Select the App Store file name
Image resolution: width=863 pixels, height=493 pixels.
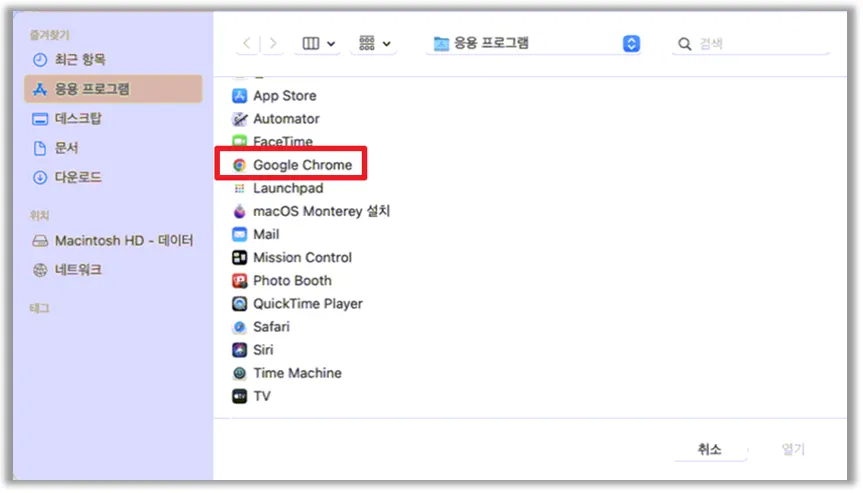click(x=285, y=96)
